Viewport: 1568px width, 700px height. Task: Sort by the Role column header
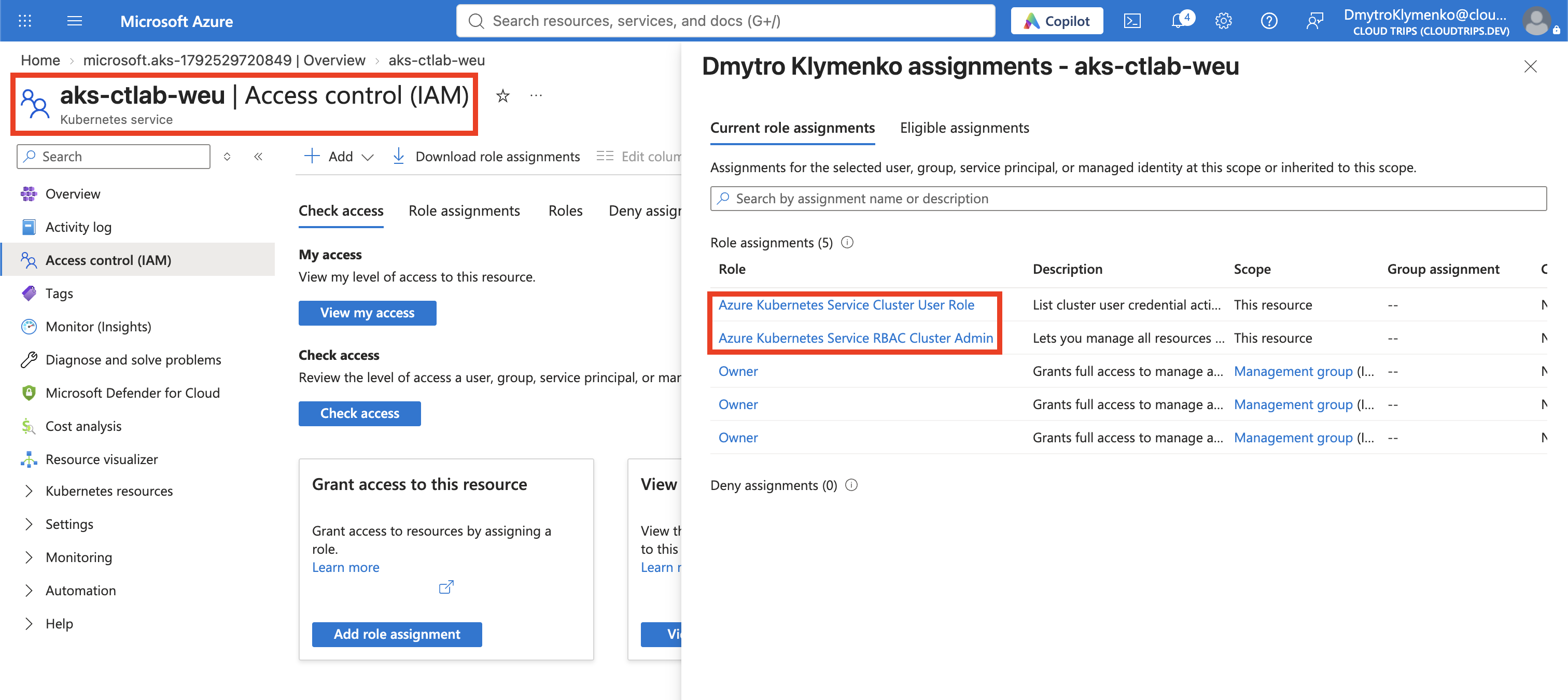pos(732,269)
